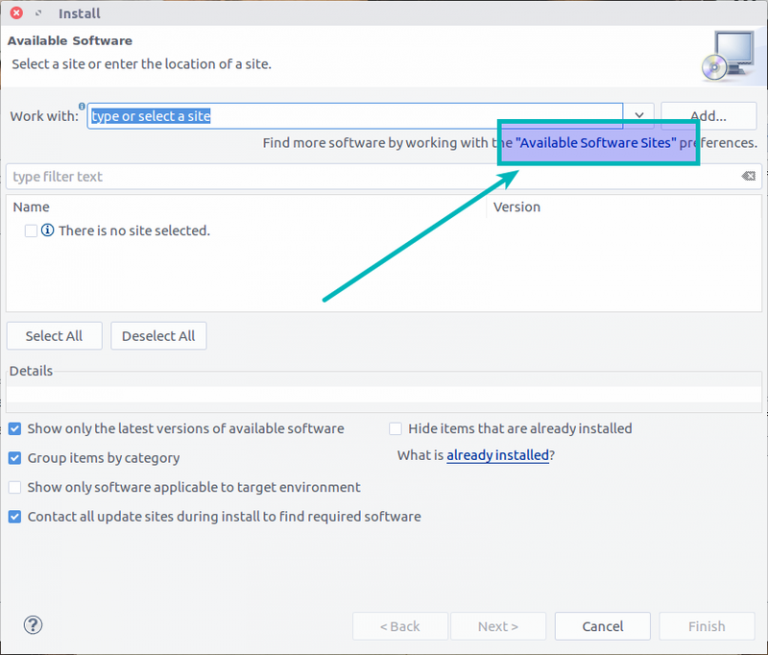Enable Show only software applicable to target environment

(x=15, y=487)
